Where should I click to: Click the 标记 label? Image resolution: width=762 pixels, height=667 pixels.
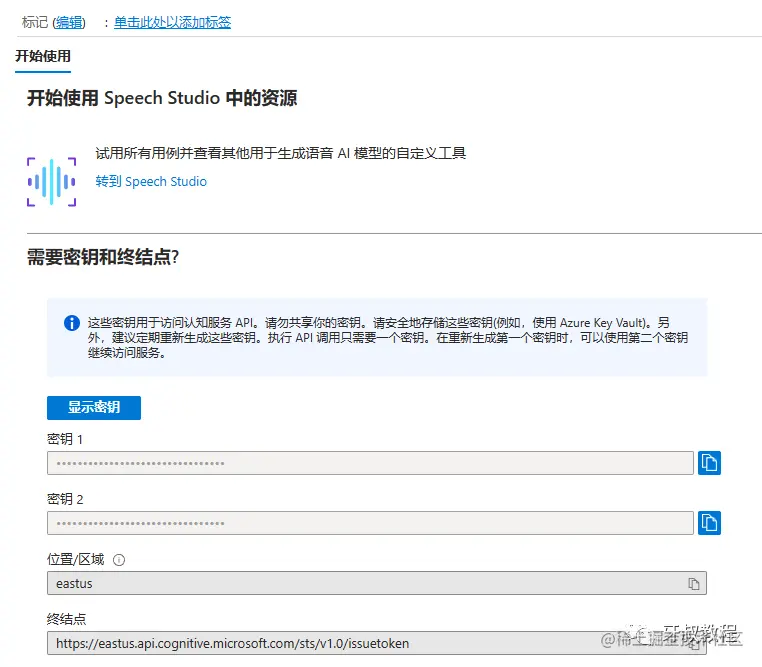[x=35, y=22]
